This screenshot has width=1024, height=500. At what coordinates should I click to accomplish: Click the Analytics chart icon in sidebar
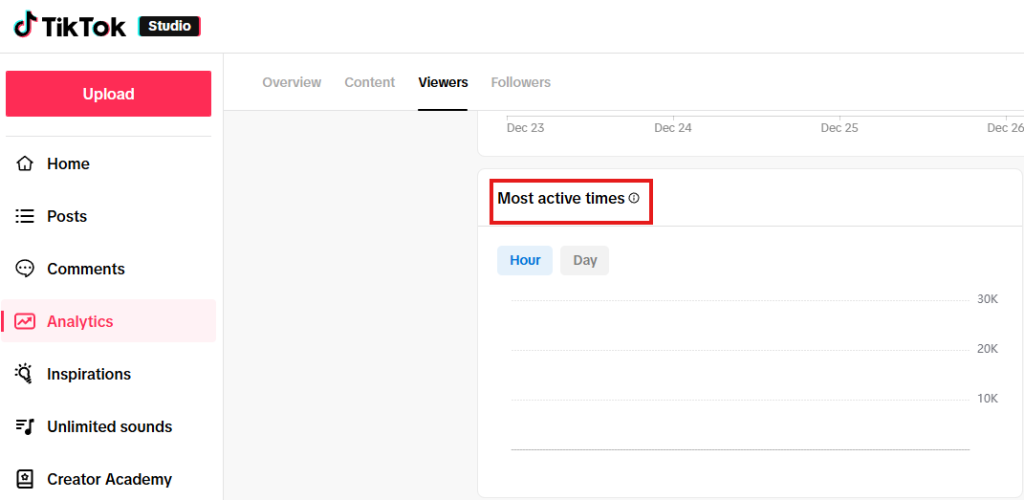click(x=25, y=322)
